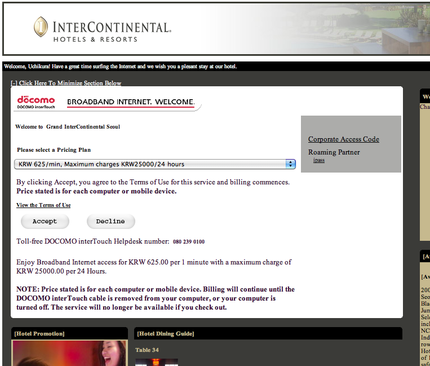This screenshot has height=366, width=430.
Task: Click the Decline button
Action: (111, 221)
